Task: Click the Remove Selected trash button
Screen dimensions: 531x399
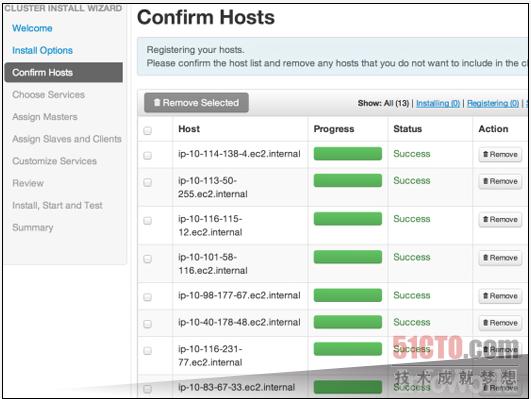Action: click(x=196, y=103)
